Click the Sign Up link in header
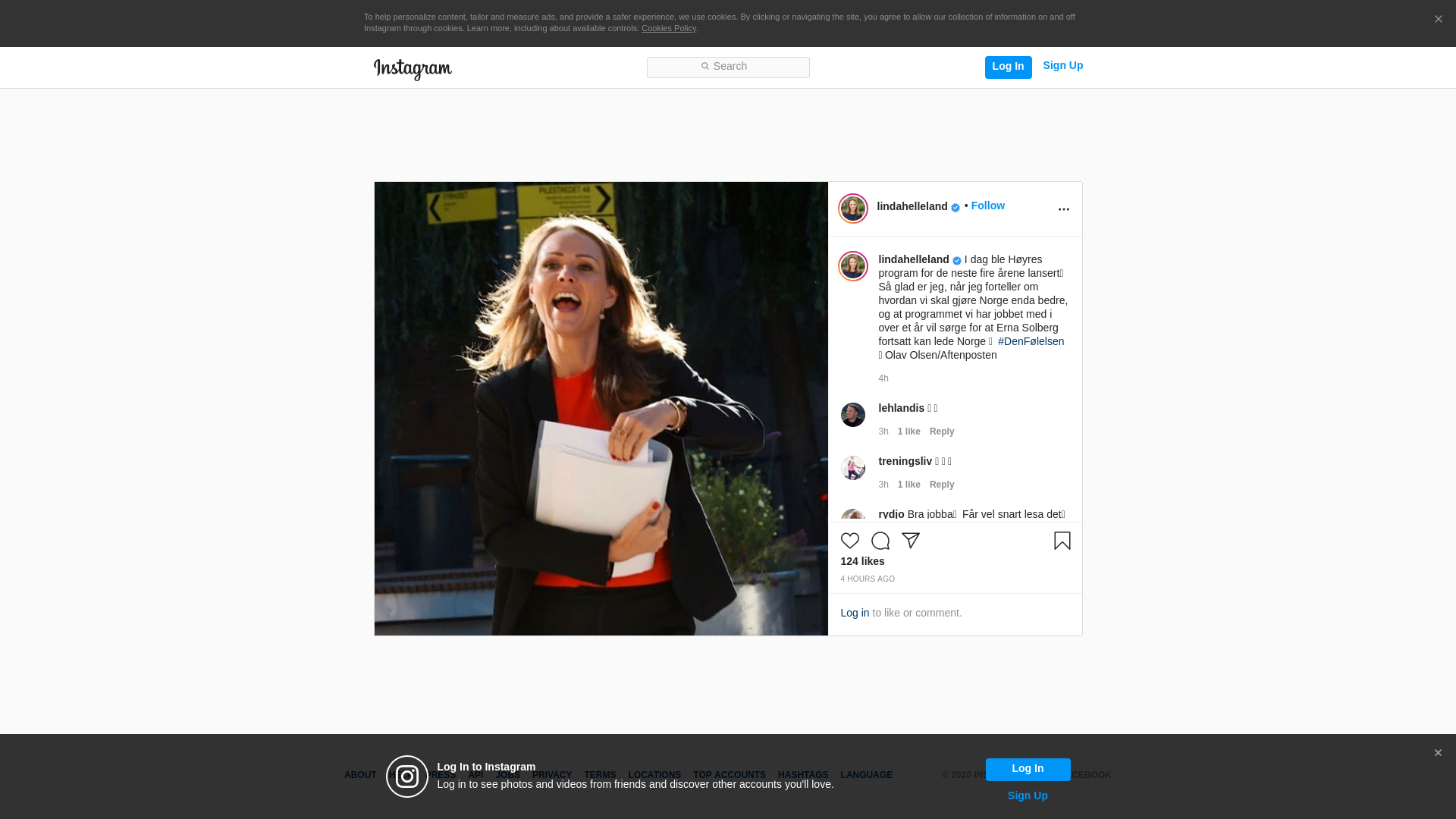This screenshot has width=1456, height=819. [1062, 66]
